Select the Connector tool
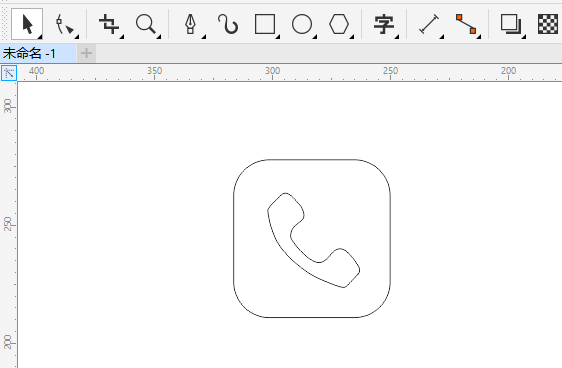 tap(466, 24)
